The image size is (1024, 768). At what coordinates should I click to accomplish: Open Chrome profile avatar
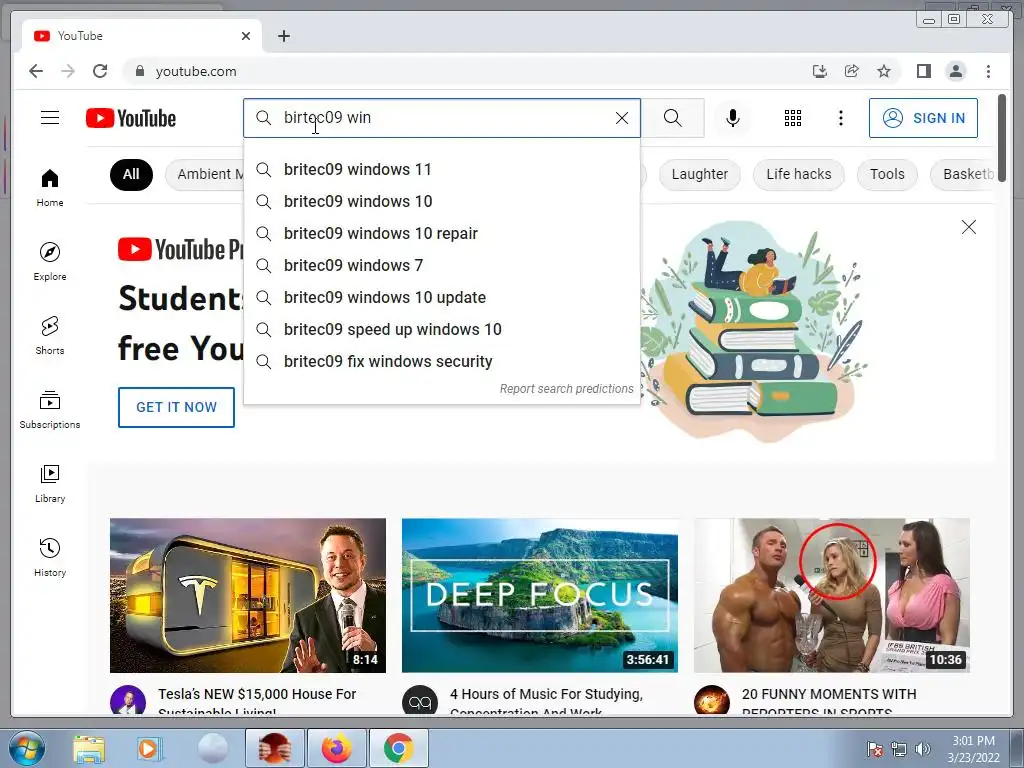pyautogui.click(x=956, y=71)
